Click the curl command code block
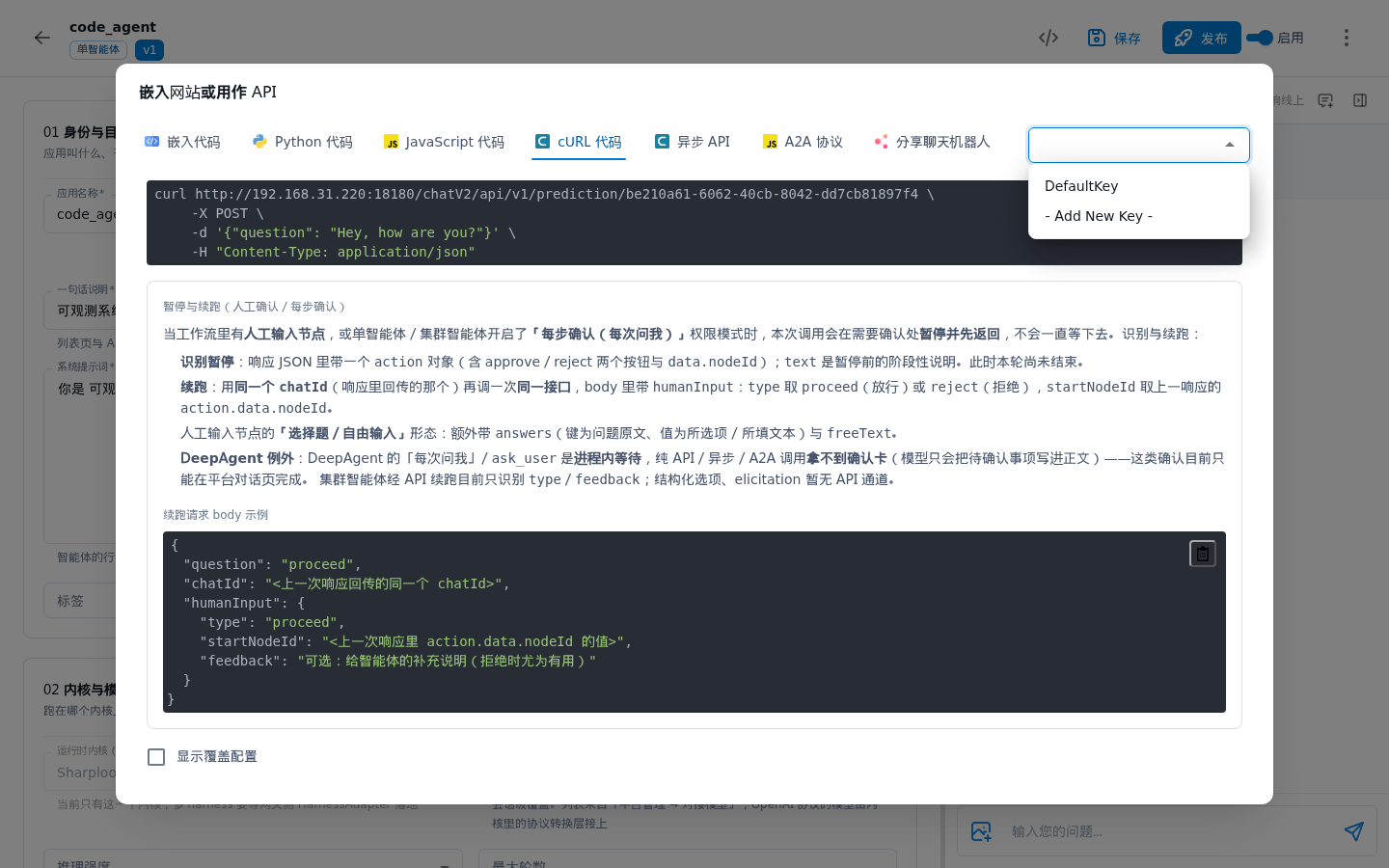 click(x=694, y=223)
